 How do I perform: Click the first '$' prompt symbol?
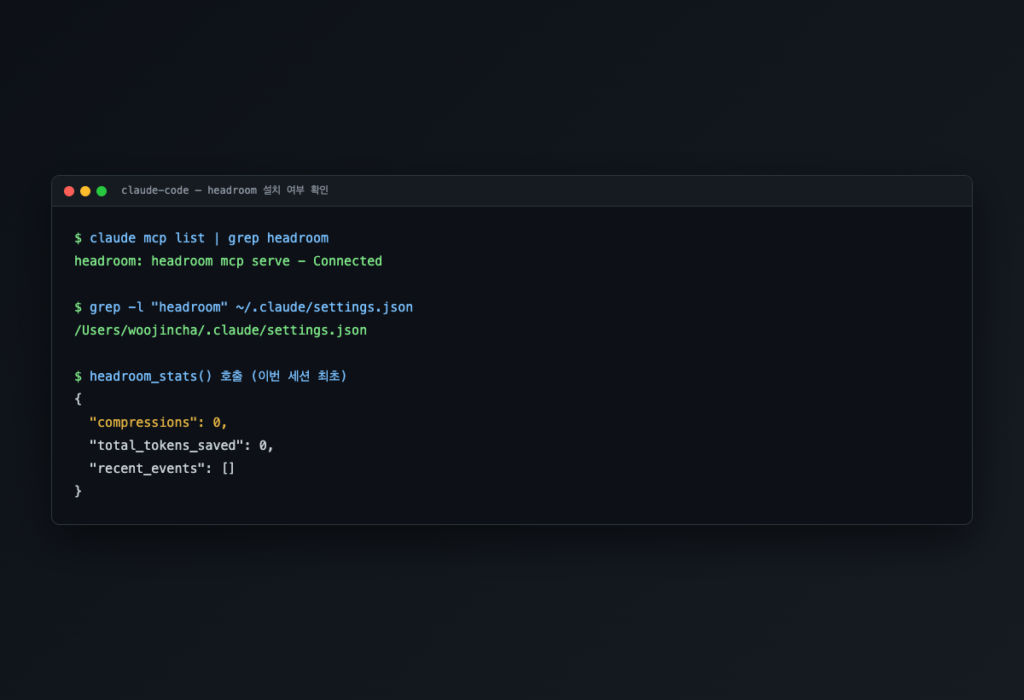click(78, 238)
